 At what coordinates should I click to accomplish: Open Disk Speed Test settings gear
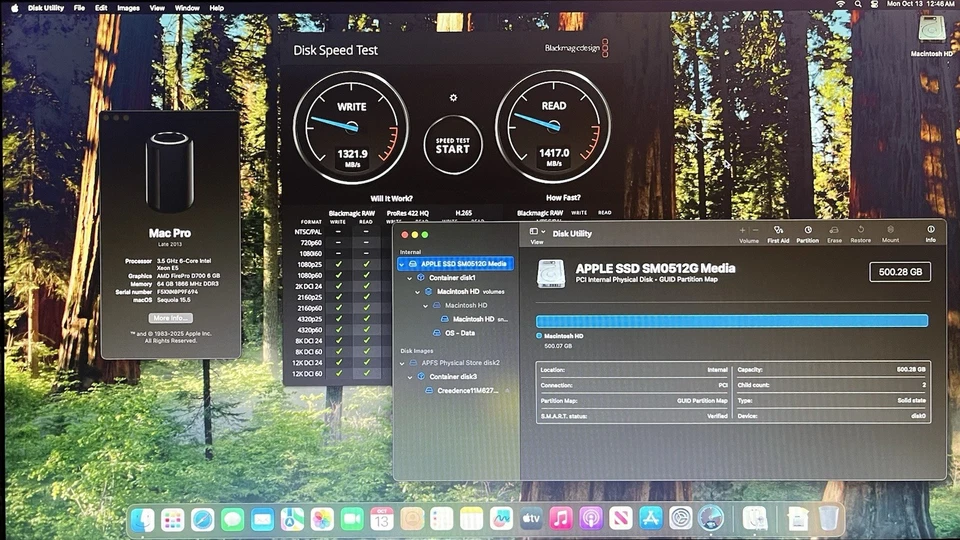coord(453,98)
